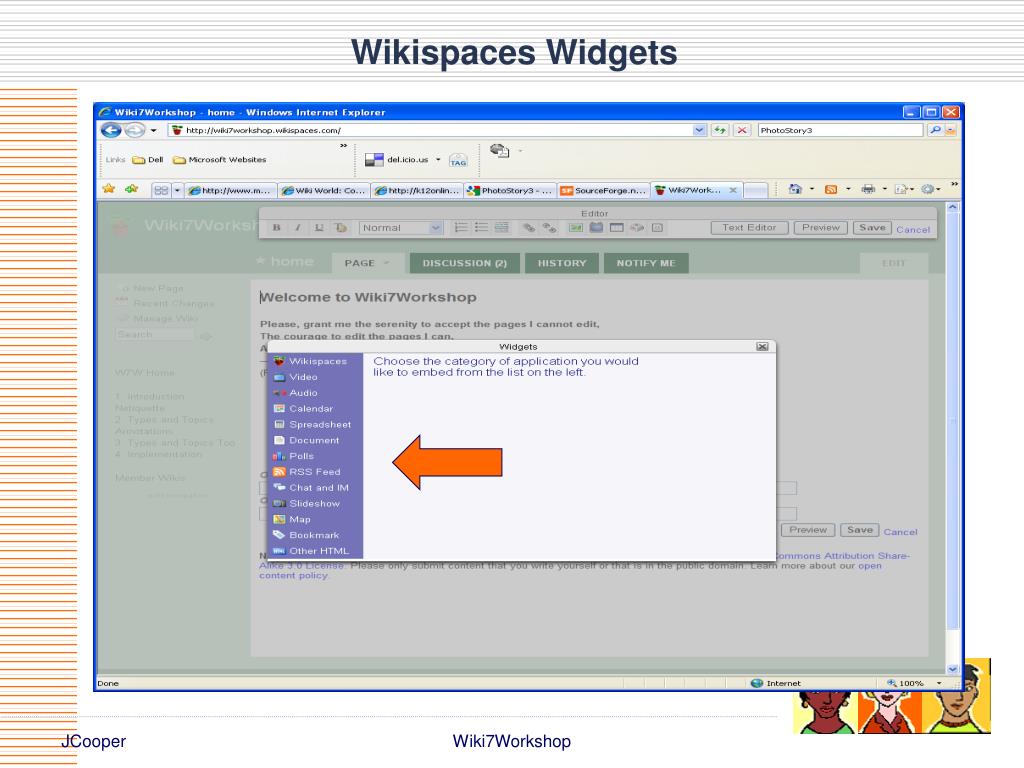Close the Widgets dialog
The width and height of the screenshot is (1024, 768).
[x=762, y=347]
